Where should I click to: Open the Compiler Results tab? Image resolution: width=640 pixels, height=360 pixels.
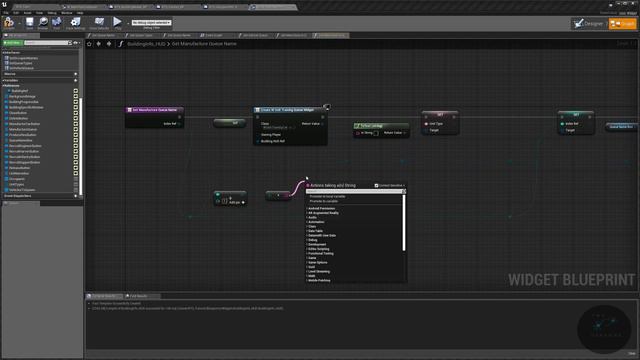(x=104, y=296)
